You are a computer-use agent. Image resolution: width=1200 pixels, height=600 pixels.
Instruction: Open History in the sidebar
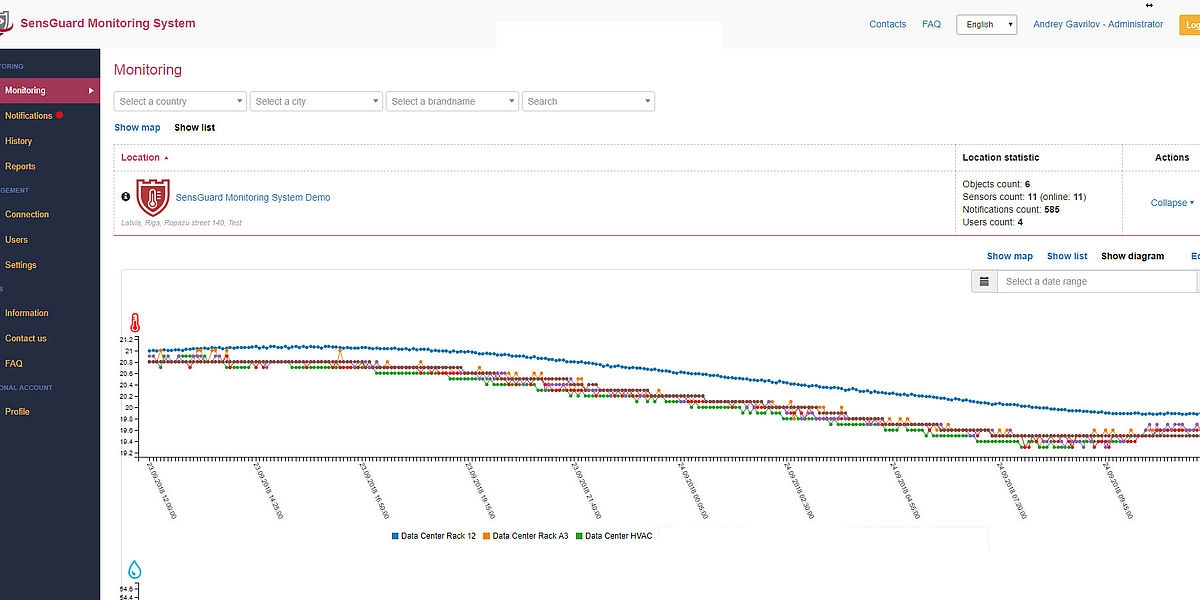19,141
